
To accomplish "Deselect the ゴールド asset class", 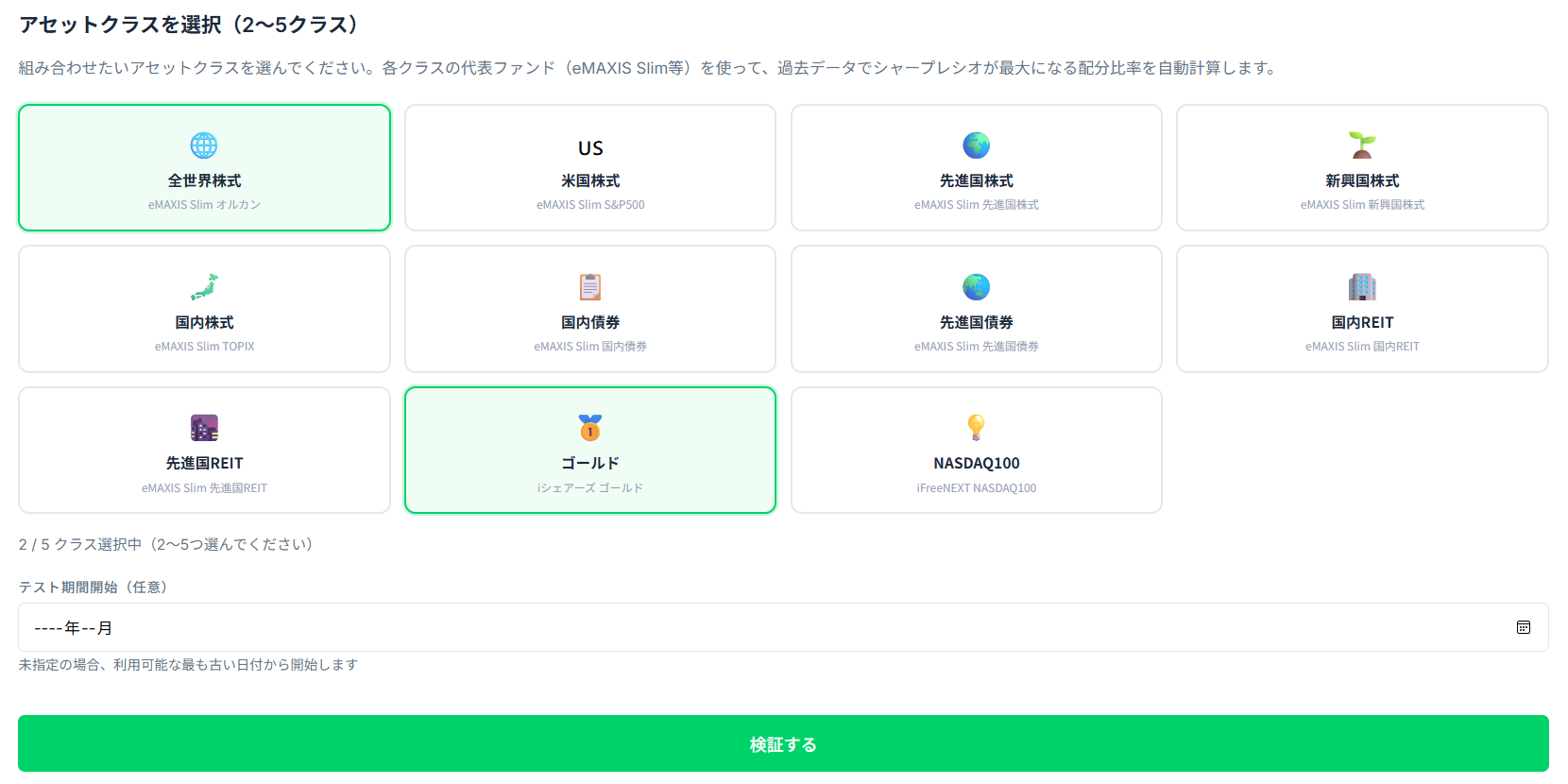I will (x=589, y=451).
